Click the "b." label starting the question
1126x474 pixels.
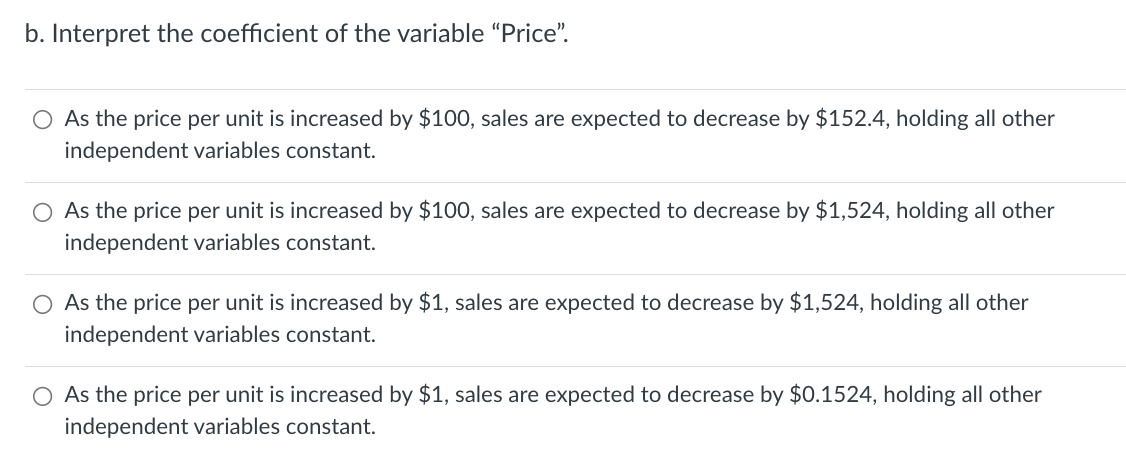pyautogui.click(x=34, y=32)
